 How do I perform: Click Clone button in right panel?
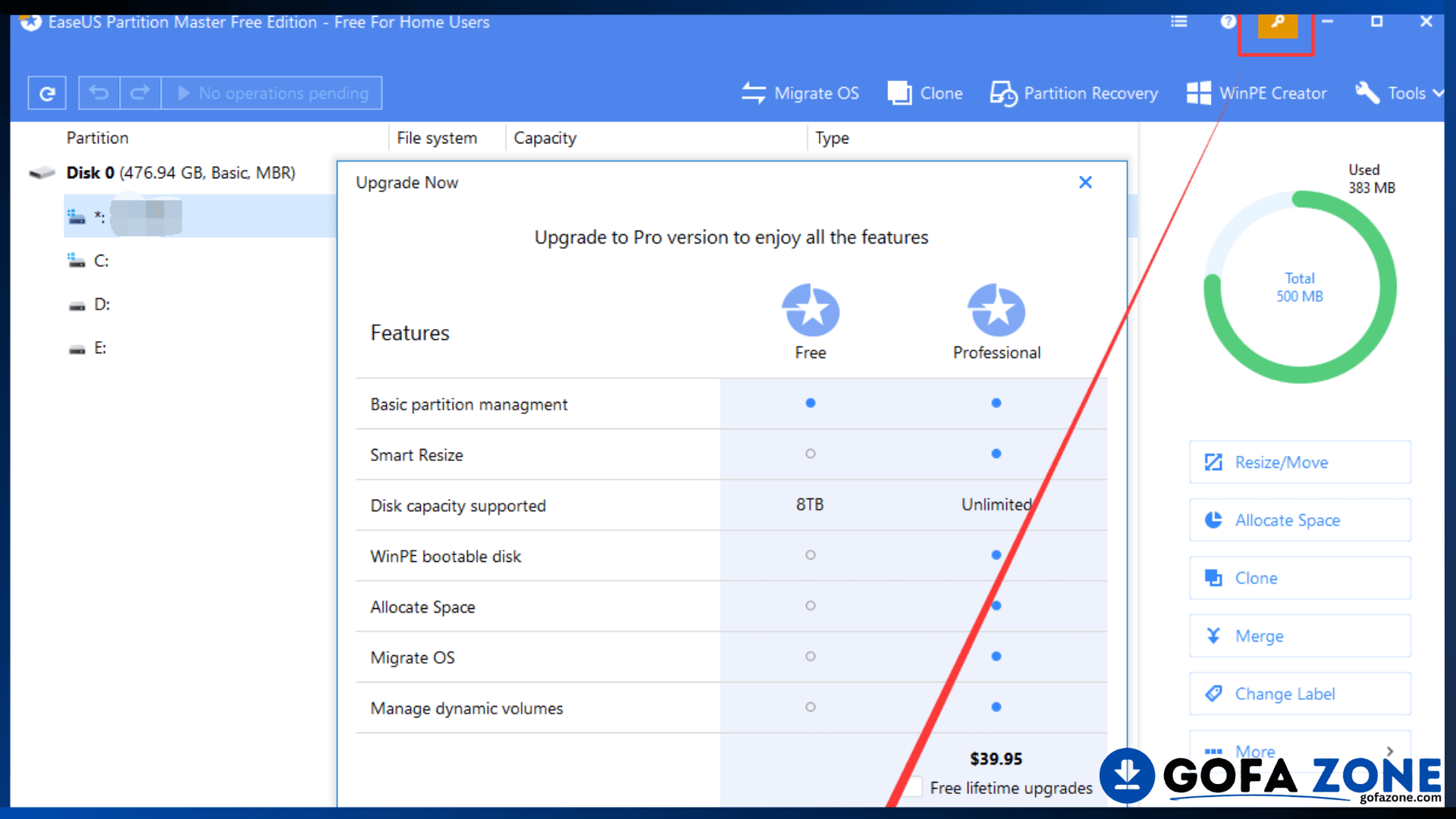click(x=1300, y=578)
